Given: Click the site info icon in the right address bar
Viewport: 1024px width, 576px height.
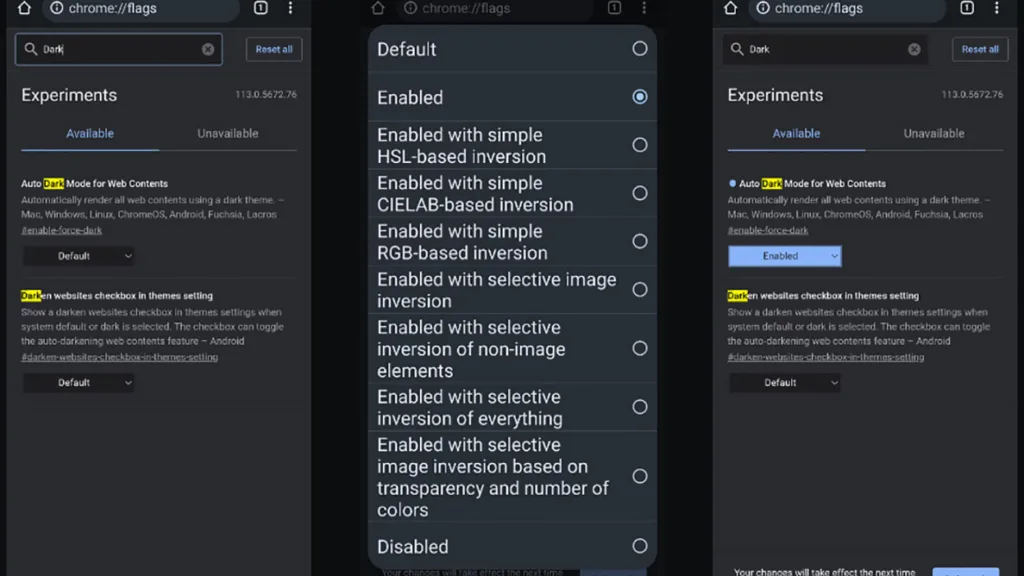Looking at the screenshot, I should click(x=763, y=8).
